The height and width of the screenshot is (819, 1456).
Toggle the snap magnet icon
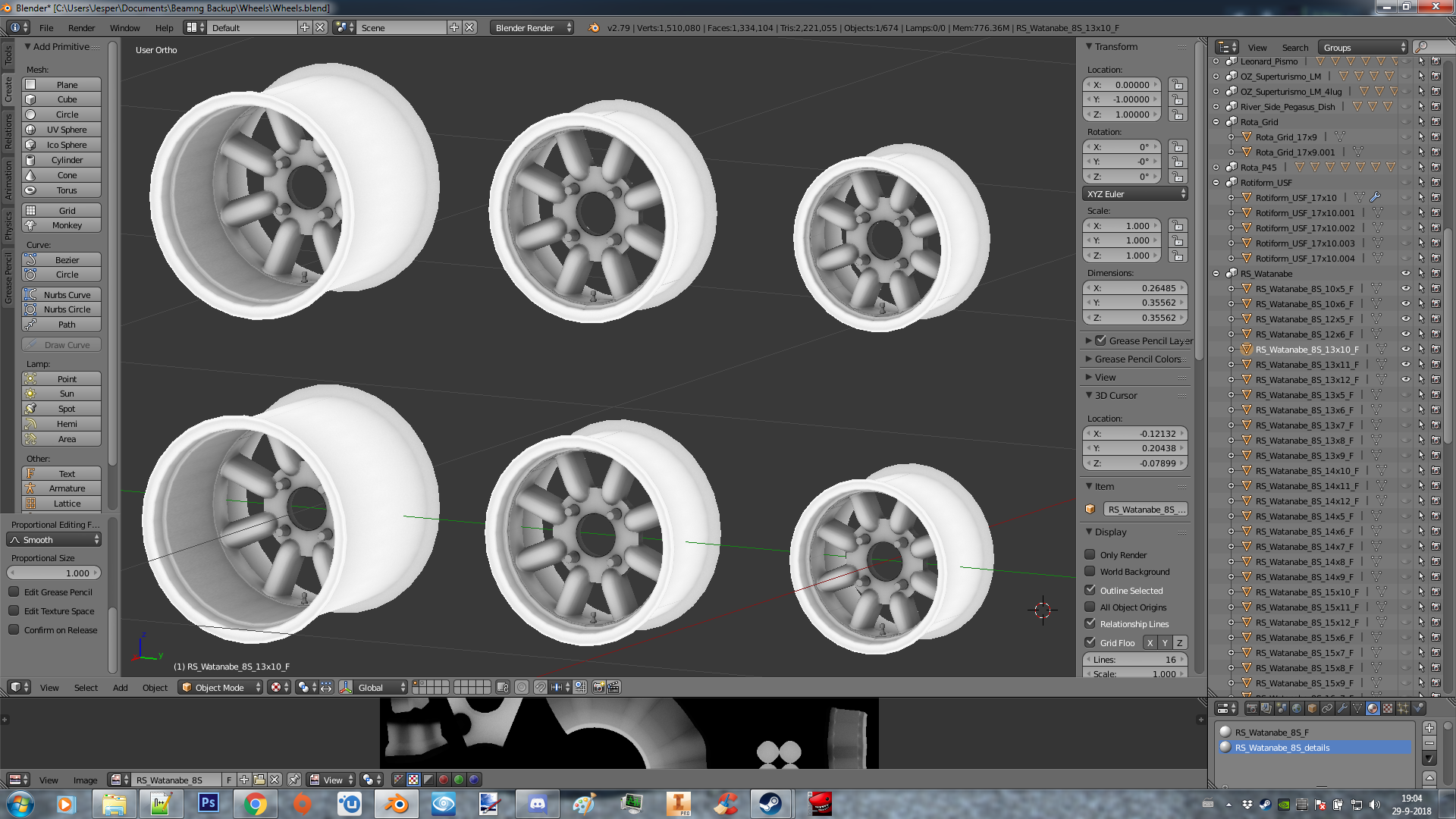(540, 687)
